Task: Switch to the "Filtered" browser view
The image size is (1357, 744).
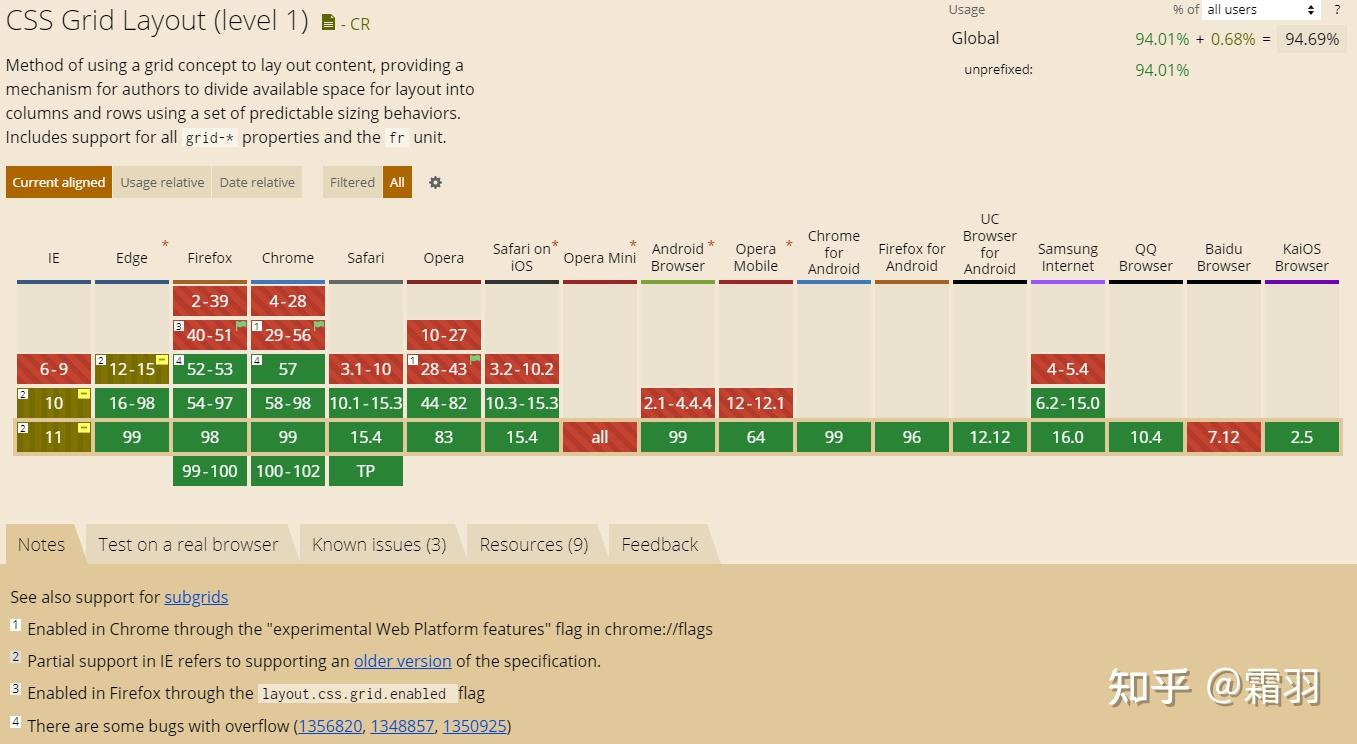Action: pyautogui.click(x=352, y=182)
